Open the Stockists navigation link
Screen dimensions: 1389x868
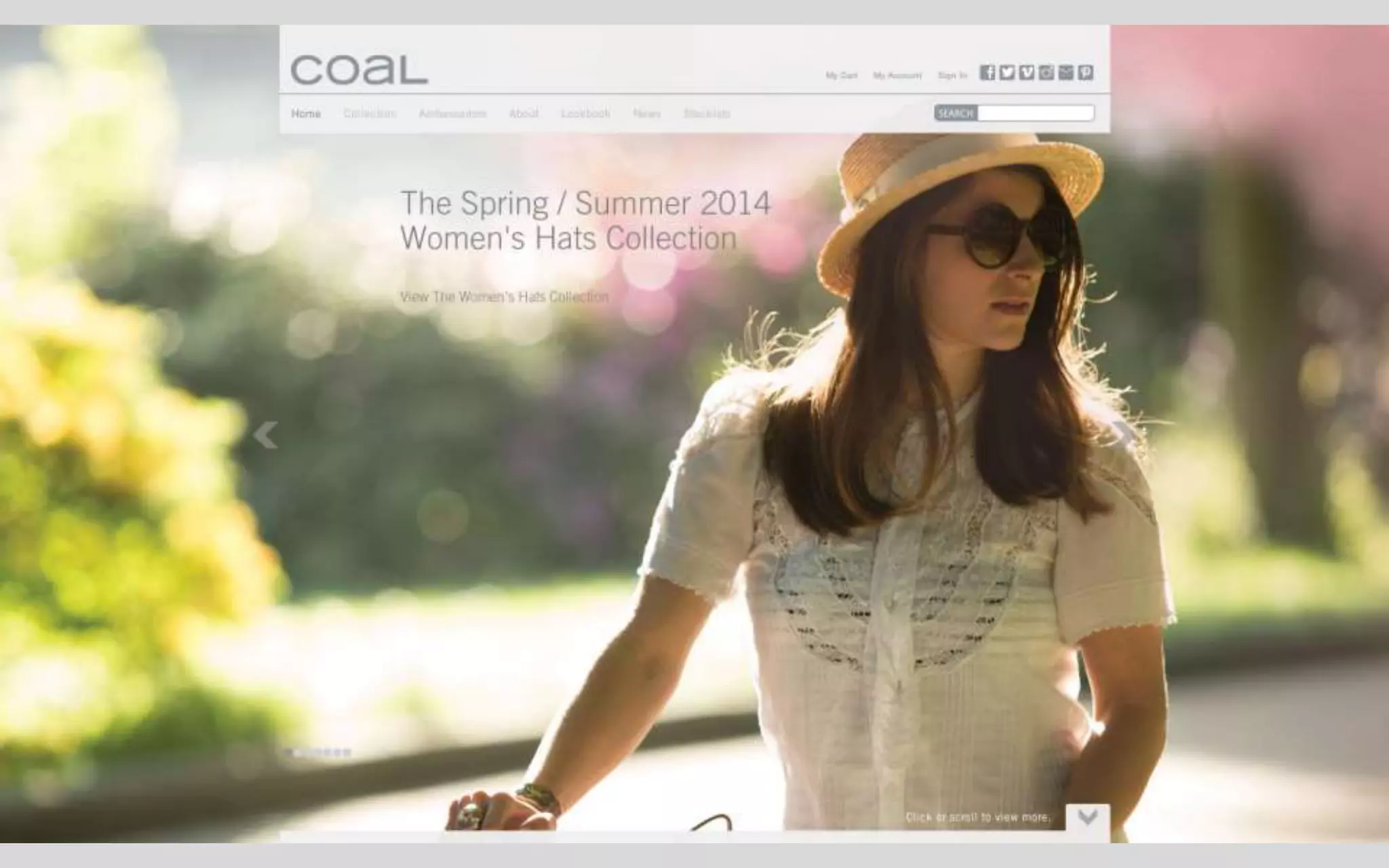707,113
